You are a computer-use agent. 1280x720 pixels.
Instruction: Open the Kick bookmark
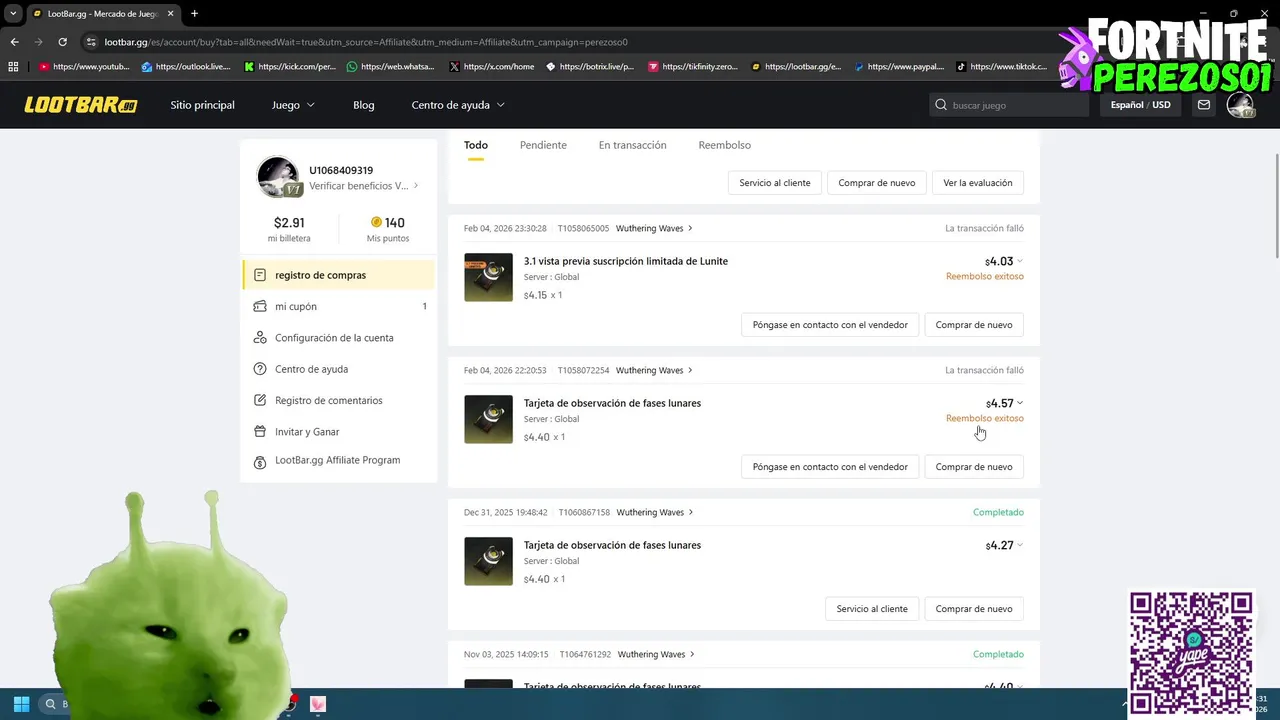coord(290,67)
